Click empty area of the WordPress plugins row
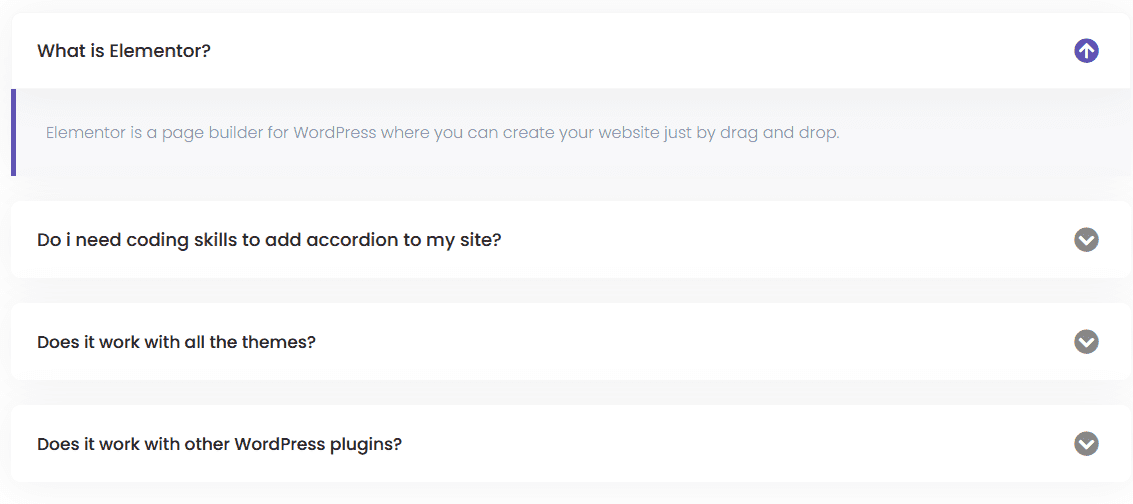The image size is (1133, 504). tap(730, 443)
